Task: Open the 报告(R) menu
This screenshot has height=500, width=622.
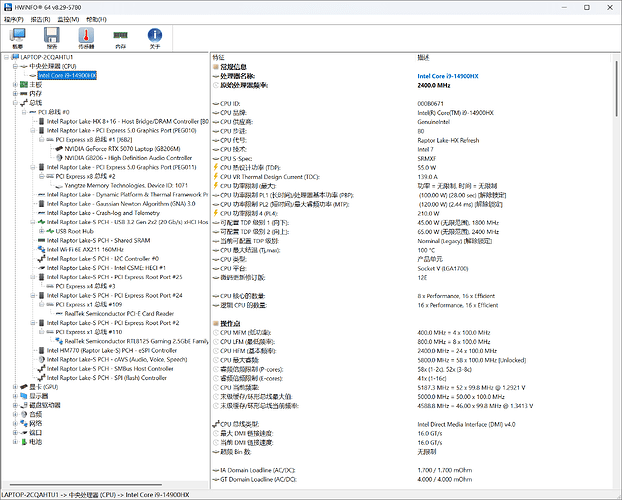Action: 39,19
